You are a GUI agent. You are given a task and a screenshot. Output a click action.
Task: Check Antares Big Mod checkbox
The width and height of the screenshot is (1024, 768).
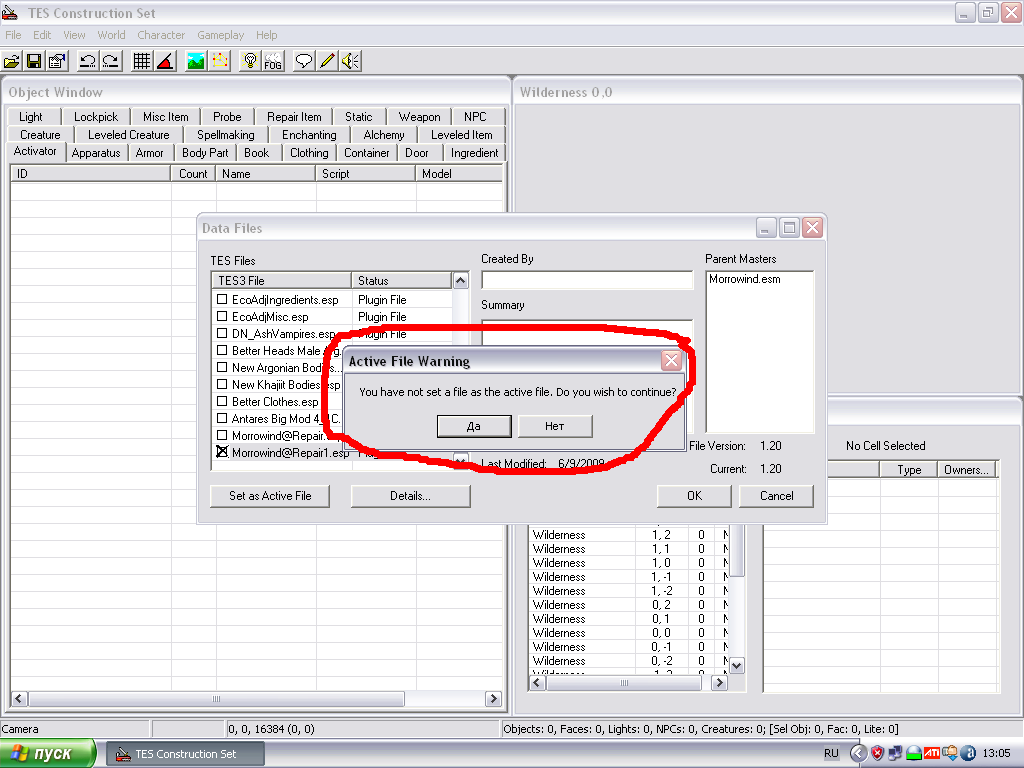click(222, 418)
